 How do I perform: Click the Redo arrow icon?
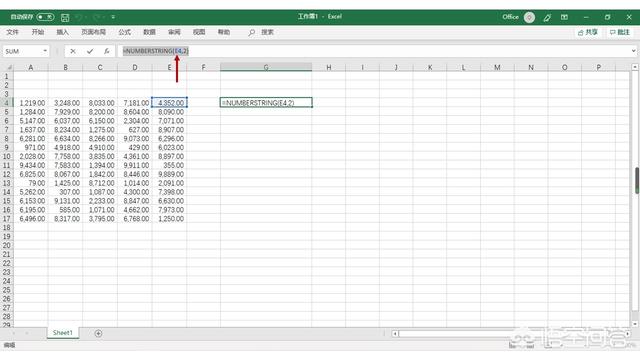pyautogui.click(x=97, y=17)
